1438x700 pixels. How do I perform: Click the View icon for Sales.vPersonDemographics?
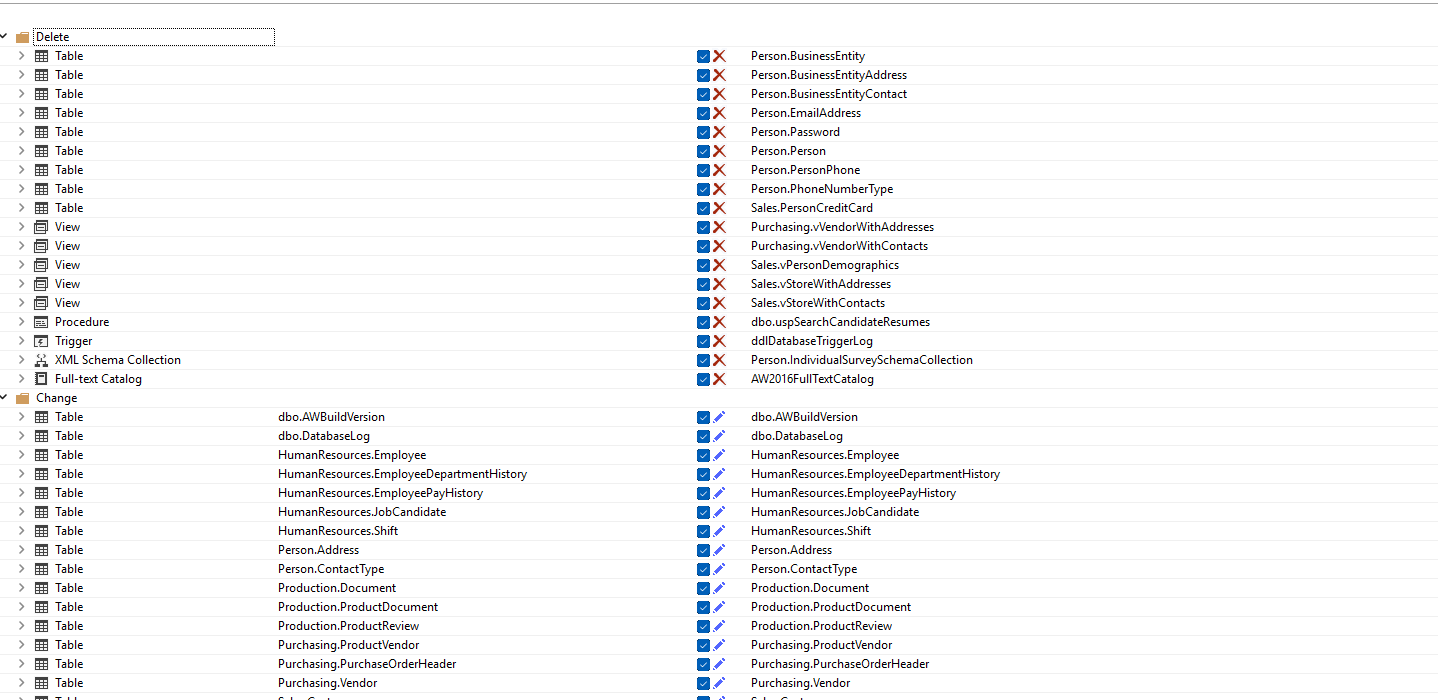pos(41,265)
